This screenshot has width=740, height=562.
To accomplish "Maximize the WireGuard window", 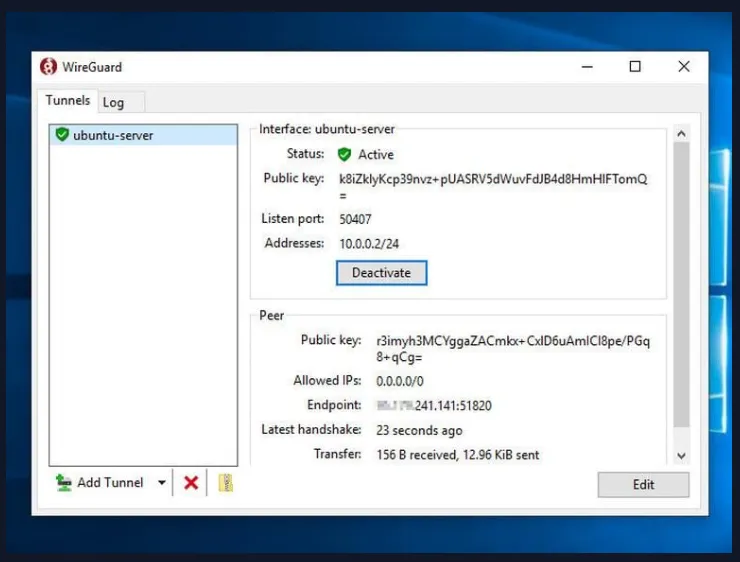I will click(635, 67).
